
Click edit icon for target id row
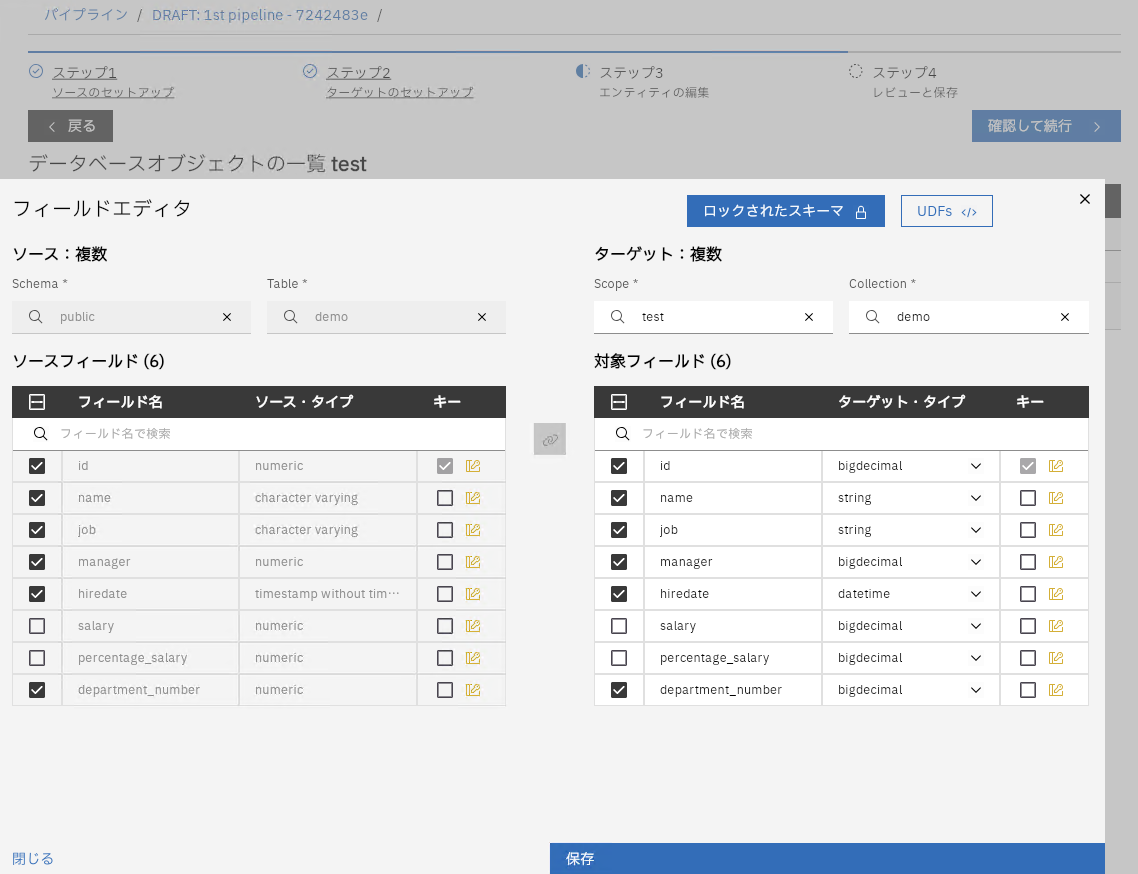(1055, 466)
